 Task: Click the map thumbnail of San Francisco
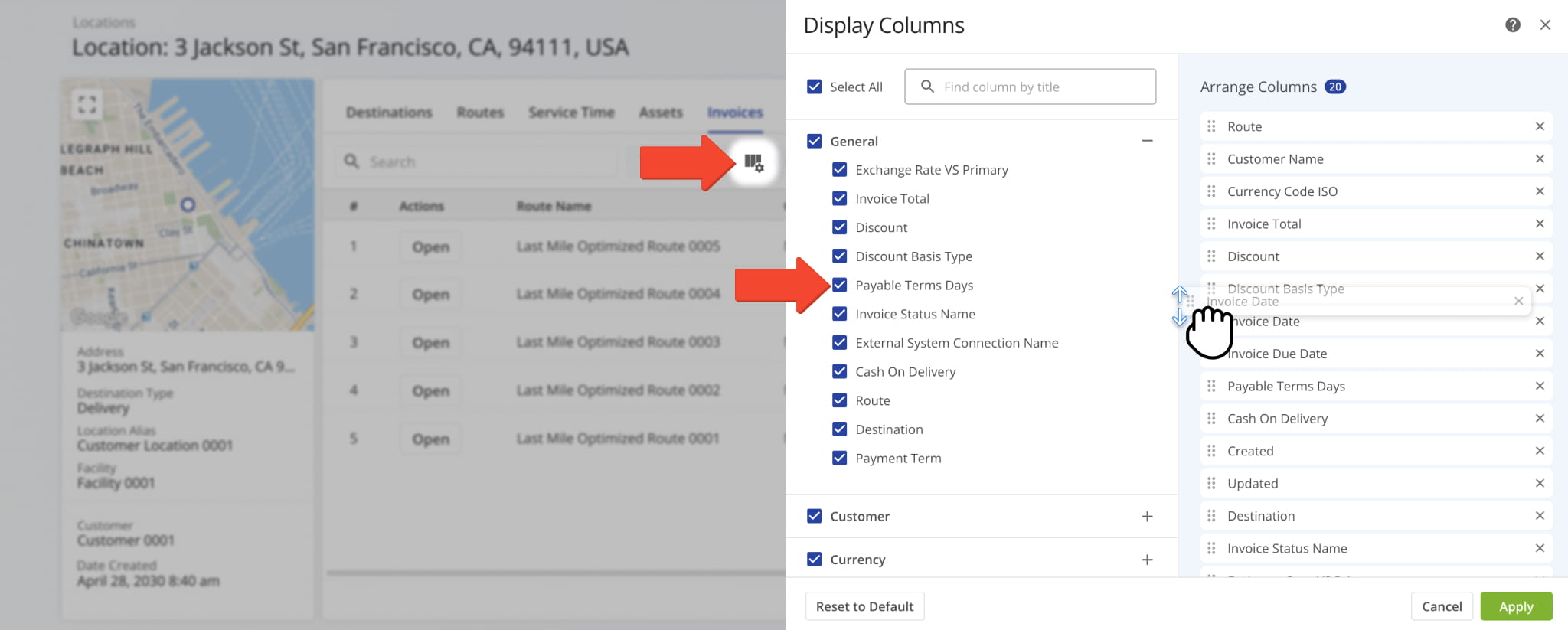188,204
